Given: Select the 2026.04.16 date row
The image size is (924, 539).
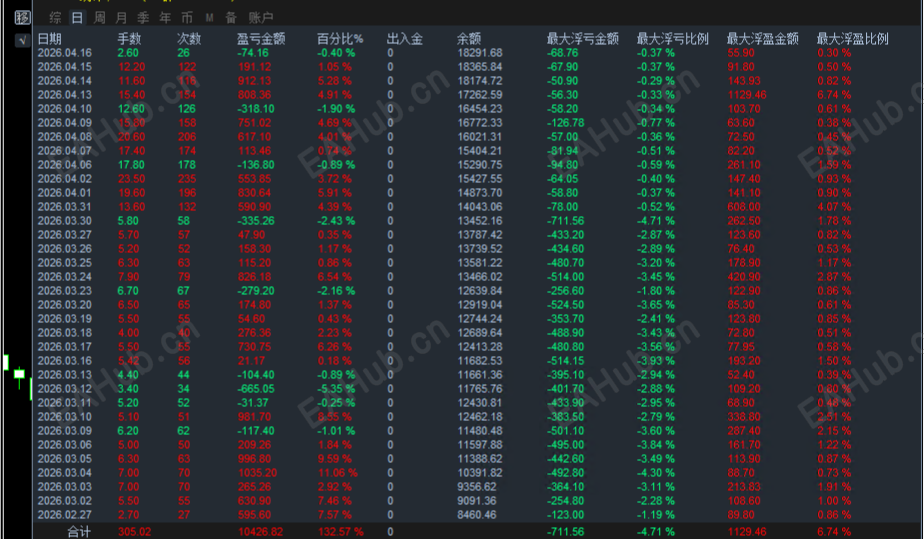Looking at the screenshot, I should click(x=65, y=53).
